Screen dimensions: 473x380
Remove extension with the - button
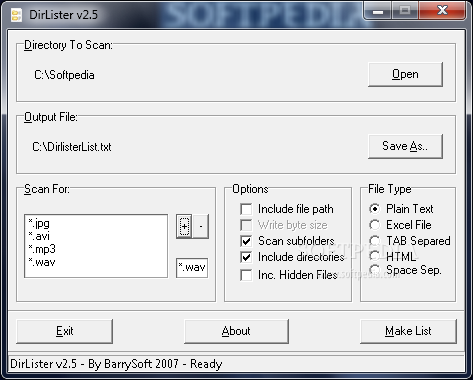(x=201, y=226)
